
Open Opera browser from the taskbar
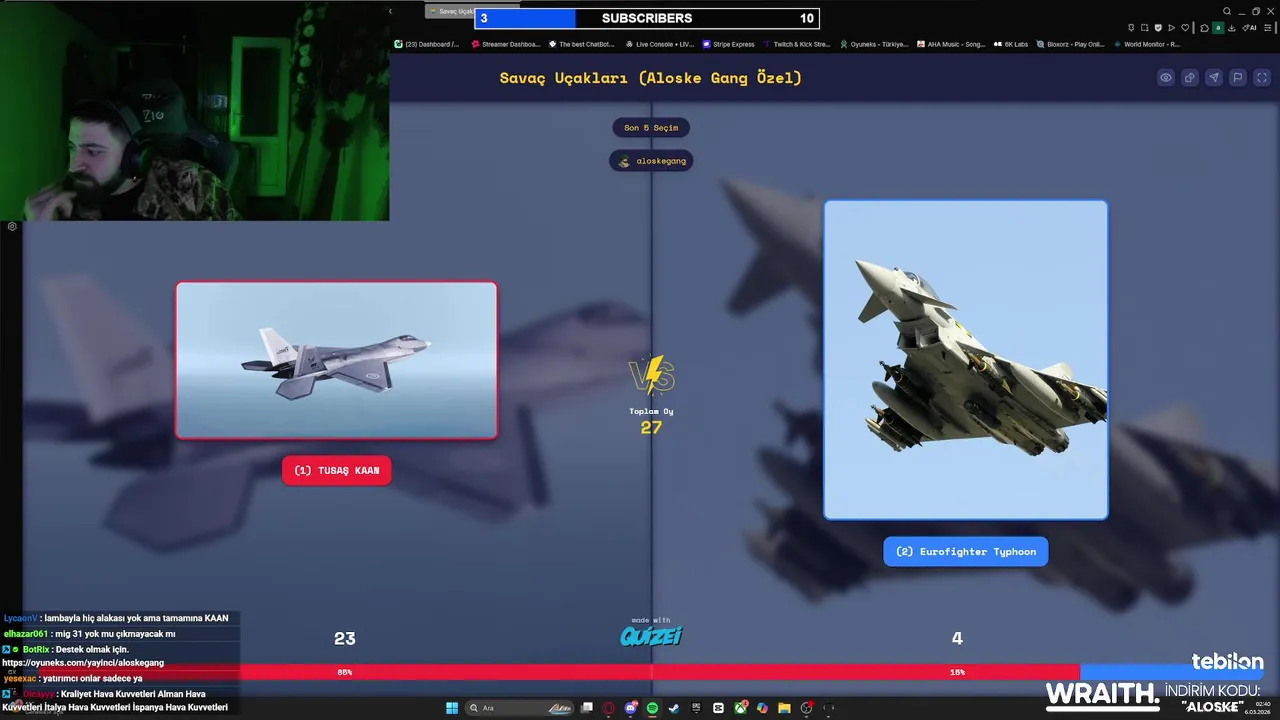pyautogui.click(x=608, y=708)
